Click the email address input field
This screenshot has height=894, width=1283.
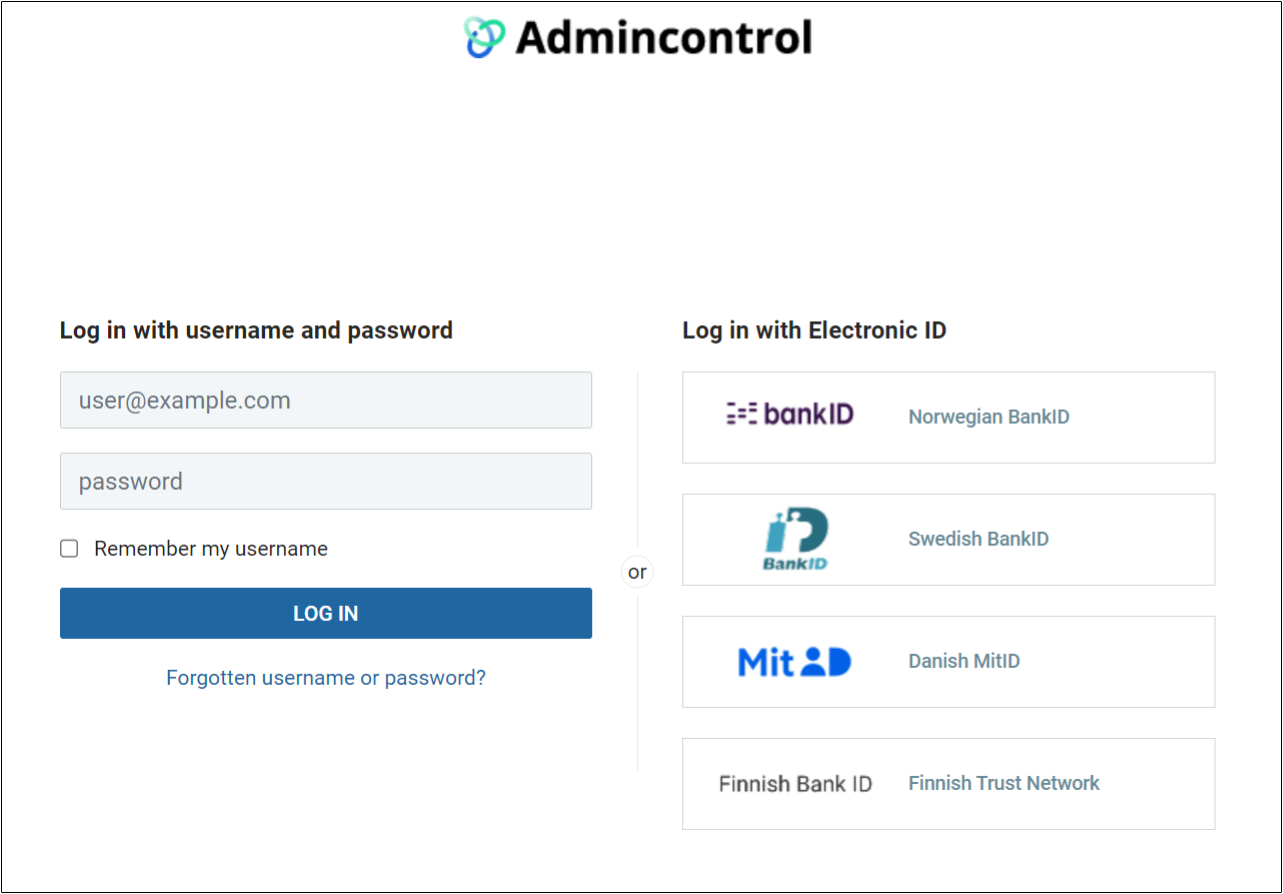pyautogui.click(x=326, y=399)
